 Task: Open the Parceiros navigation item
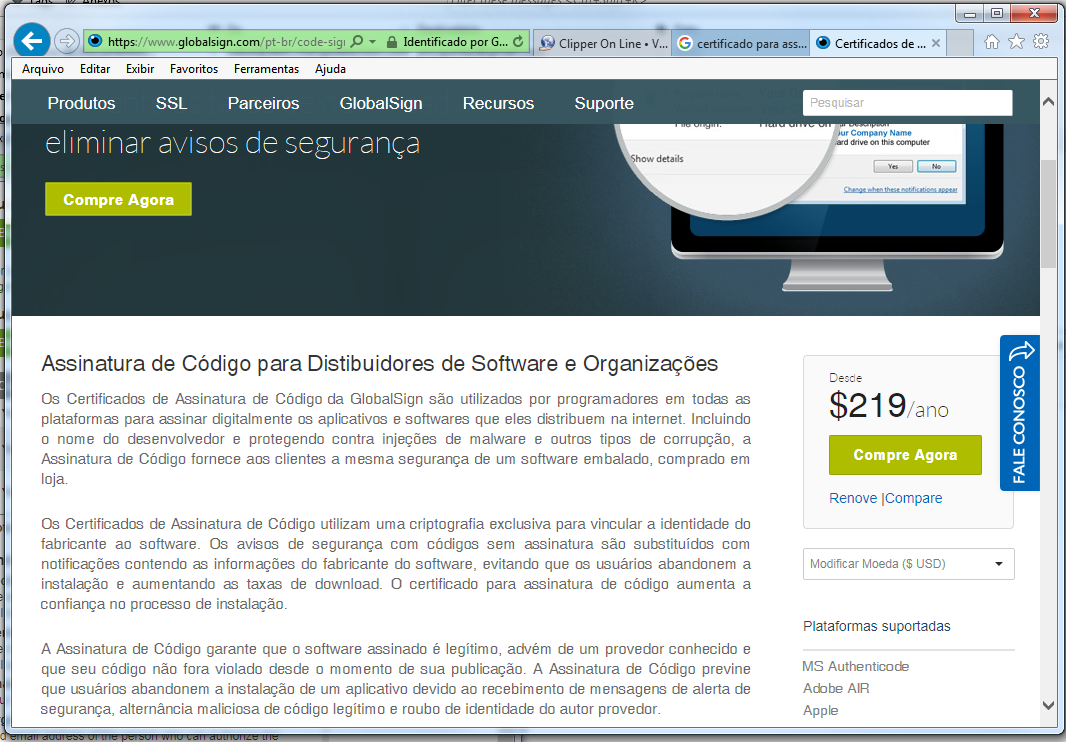tap(264, 103)
